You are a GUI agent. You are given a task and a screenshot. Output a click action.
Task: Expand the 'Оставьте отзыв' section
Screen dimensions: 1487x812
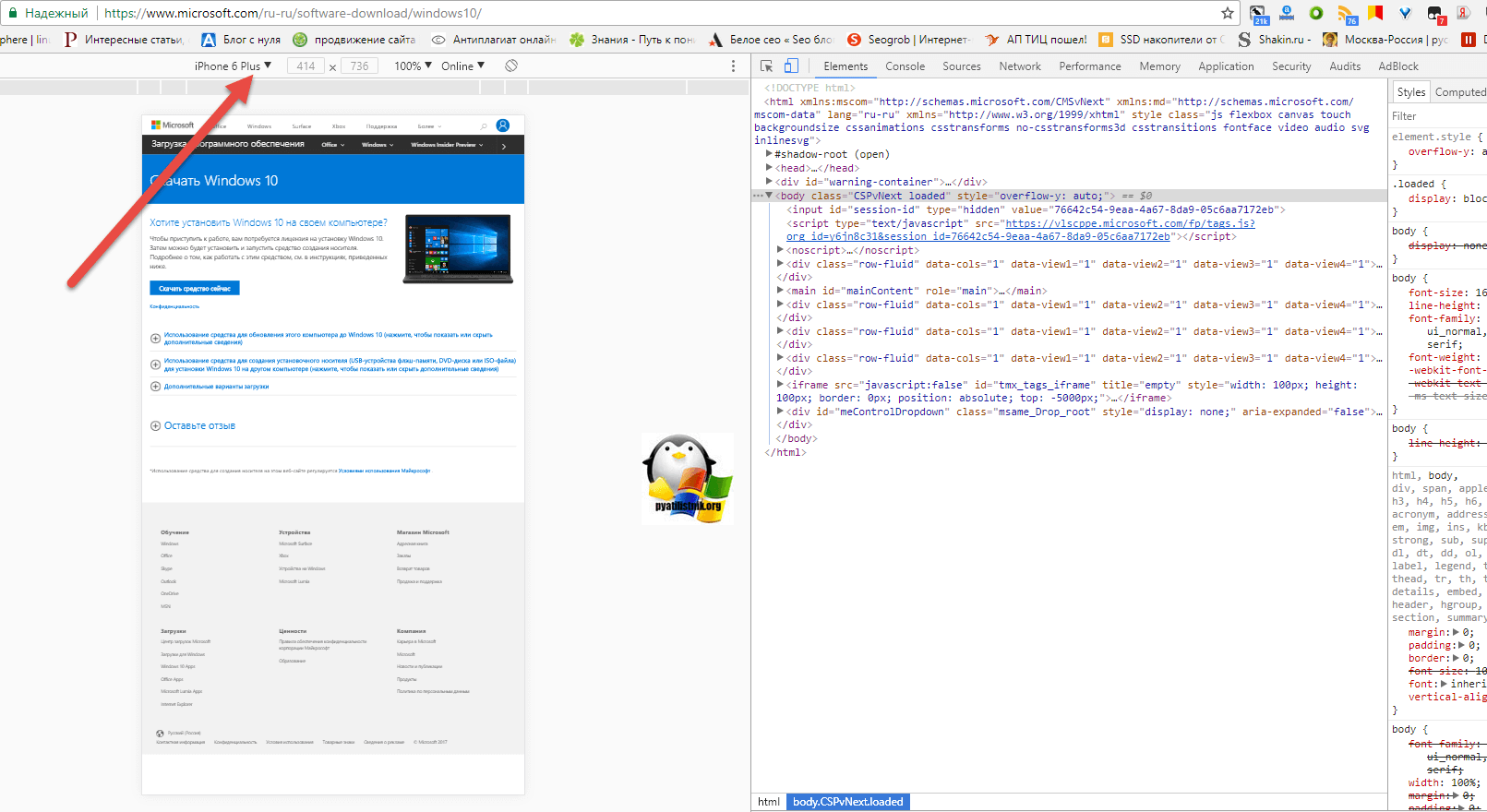click(155, 426)
